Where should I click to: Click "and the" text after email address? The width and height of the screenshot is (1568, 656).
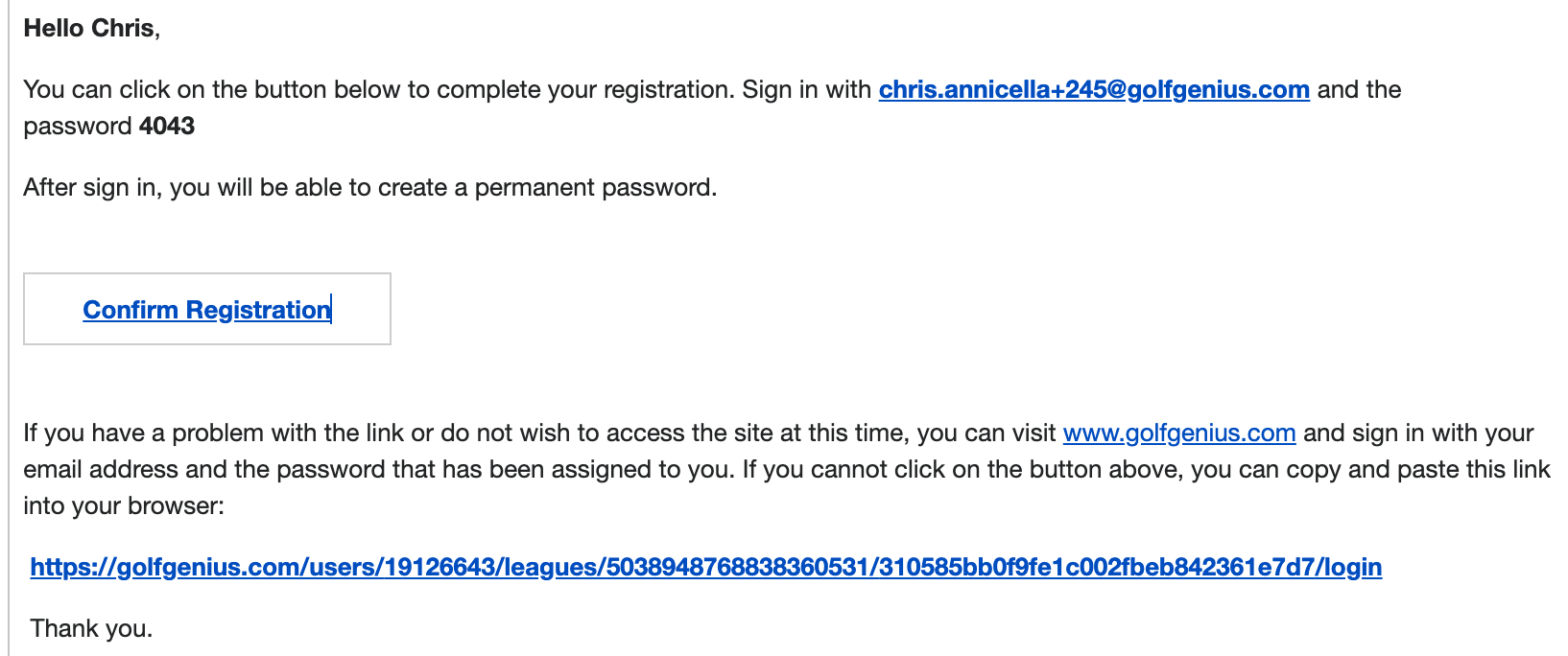(1359, 89)
